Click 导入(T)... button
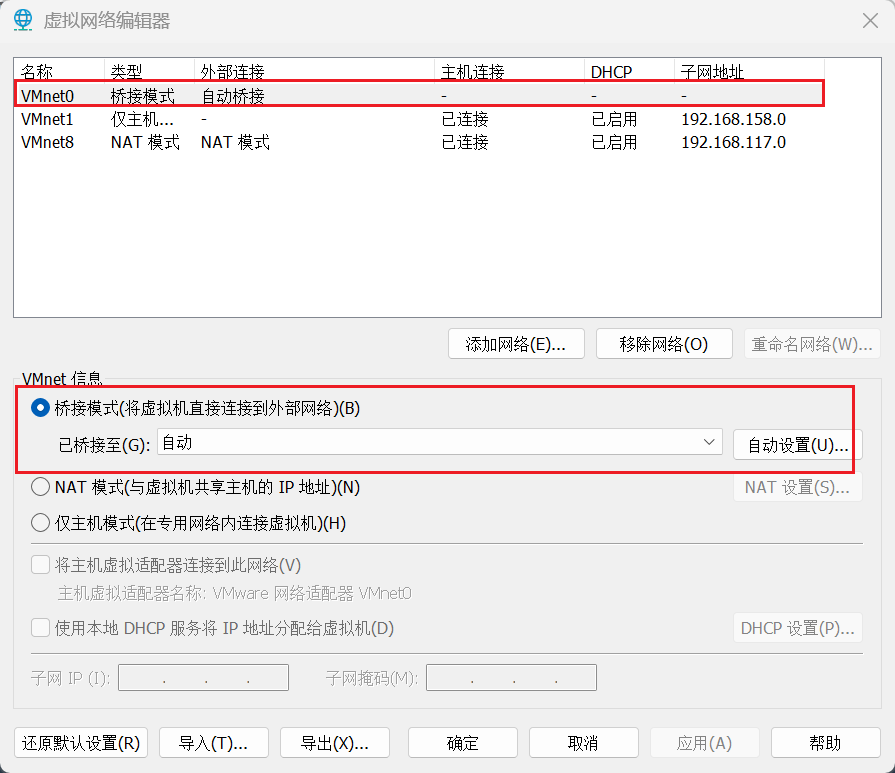This screenshot has height=773, width=895. 213,743
